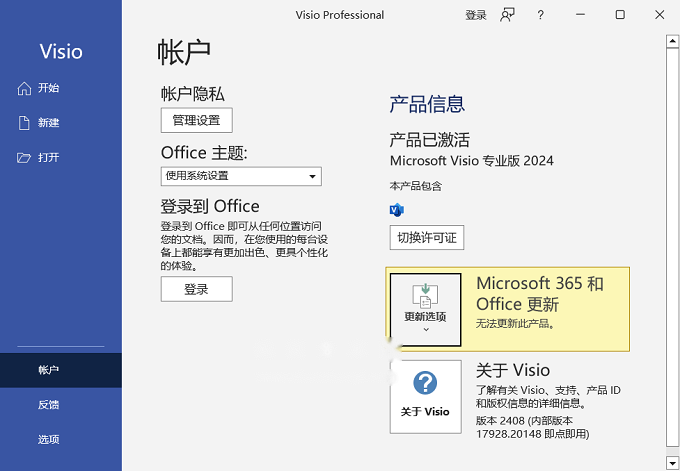Open the 打开 (Open) page
The image size is (680, 471).
click(61, 157)
